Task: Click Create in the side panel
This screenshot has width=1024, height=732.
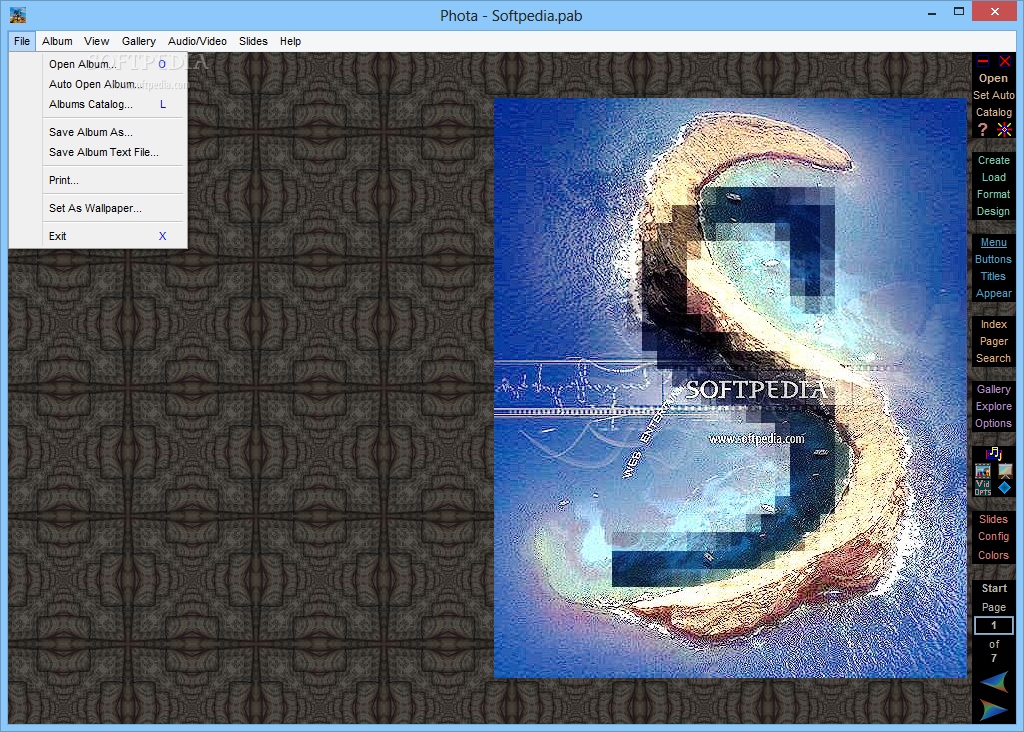Action: click(993, 160)
